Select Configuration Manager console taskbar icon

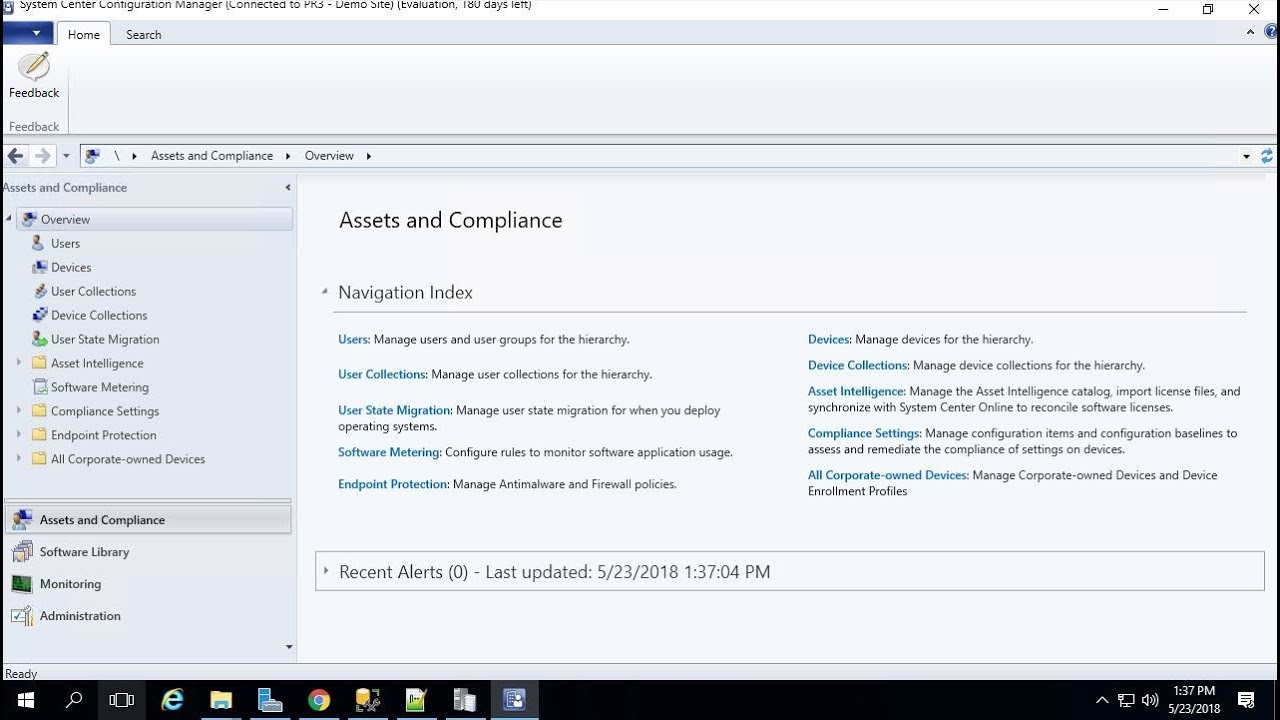coord(514,700)
